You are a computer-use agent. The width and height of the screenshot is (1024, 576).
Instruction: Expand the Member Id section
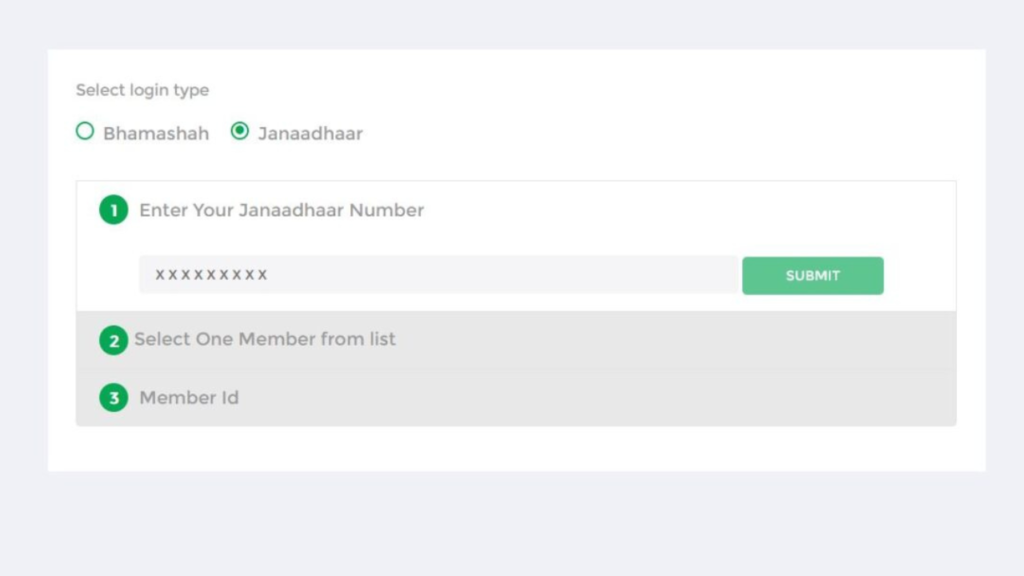click(516, 398)
